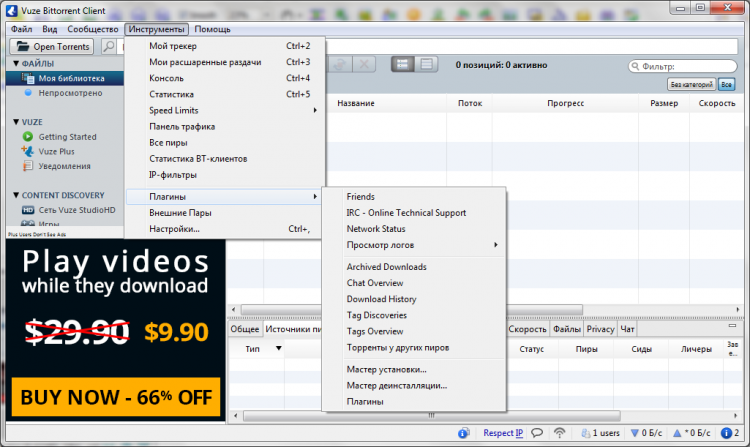Click the Моя библиотека library icon
Image resolution: width=750 pixels, height=447 pixels.
28,78
